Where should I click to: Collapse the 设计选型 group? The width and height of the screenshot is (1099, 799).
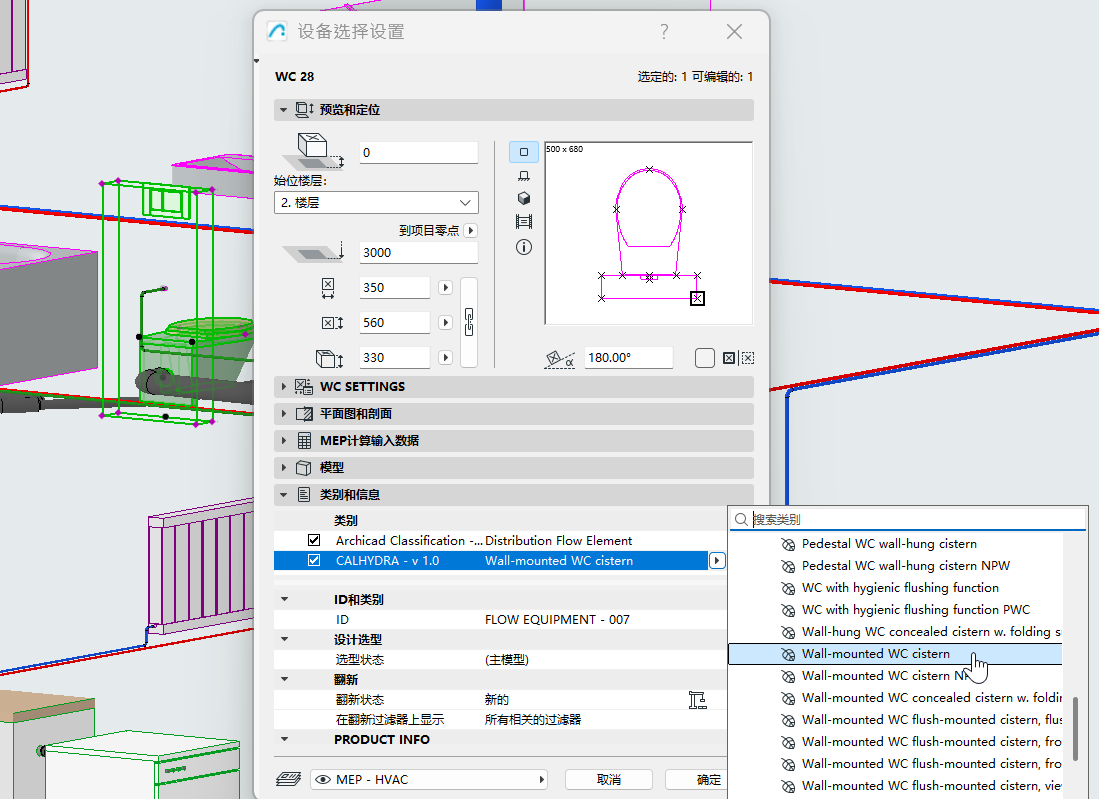[285, 639]
